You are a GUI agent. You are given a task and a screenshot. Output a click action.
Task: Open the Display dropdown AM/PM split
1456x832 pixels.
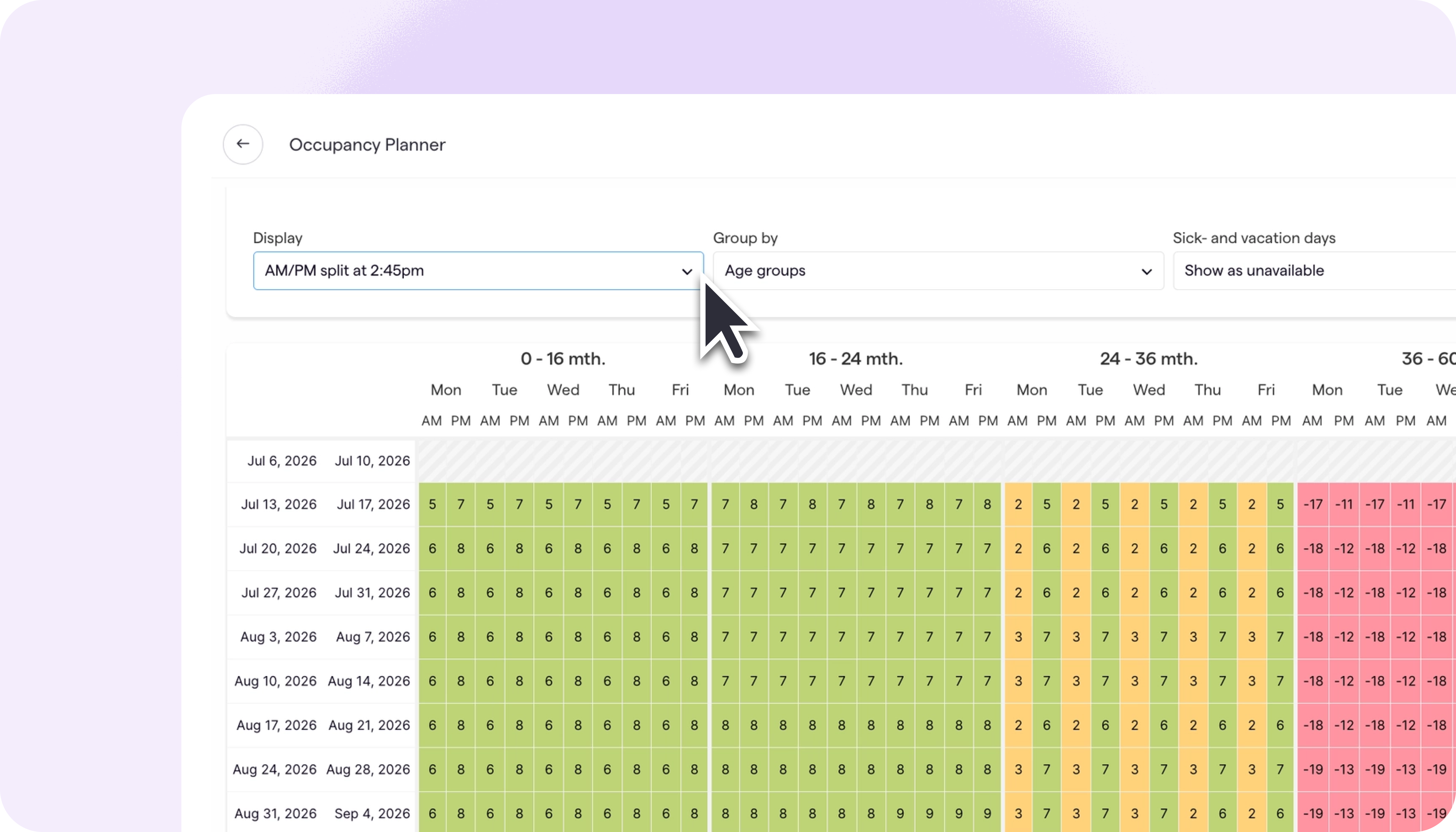pos(478,271)
